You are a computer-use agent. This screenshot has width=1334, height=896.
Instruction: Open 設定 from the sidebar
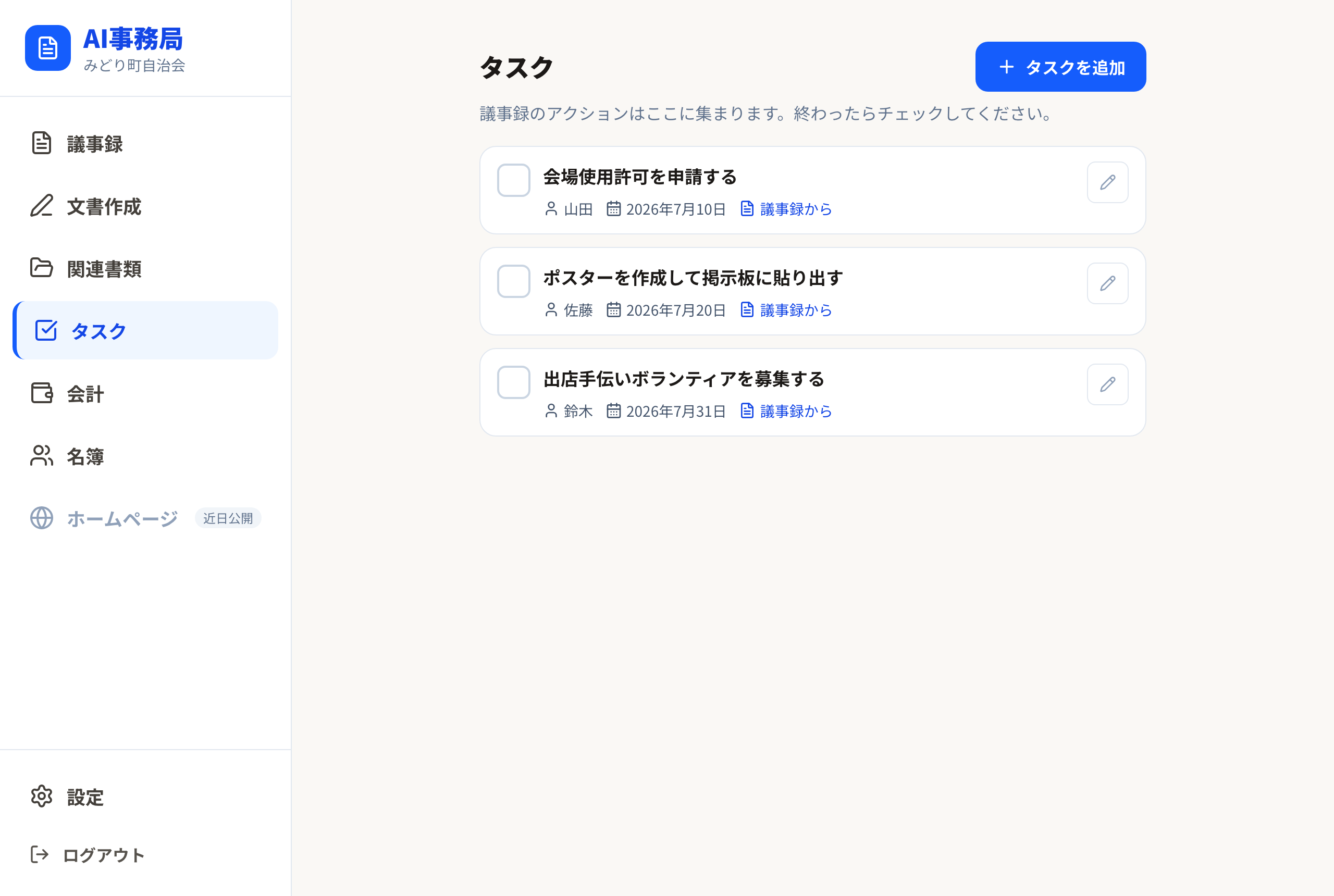pyautogui.click(x=145, y=797)
